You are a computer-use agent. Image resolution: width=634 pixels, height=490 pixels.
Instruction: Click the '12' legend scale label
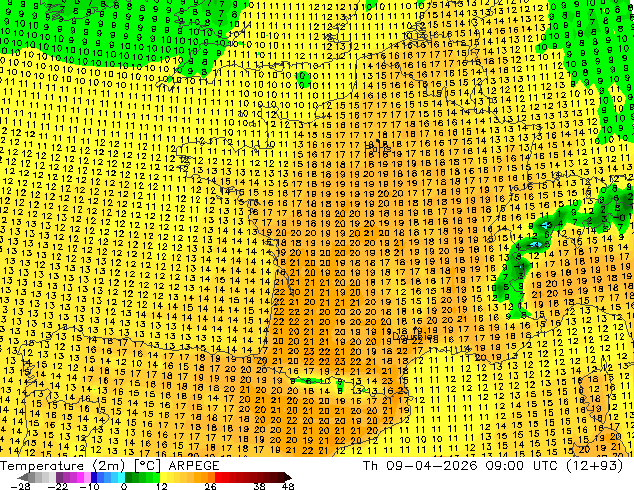coord(162,486)
